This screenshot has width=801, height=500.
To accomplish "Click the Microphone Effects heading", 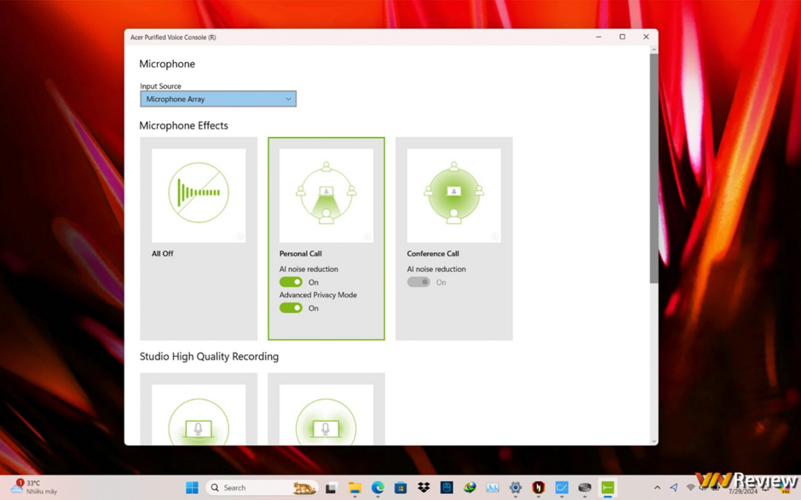I will (x=183, y=126).
